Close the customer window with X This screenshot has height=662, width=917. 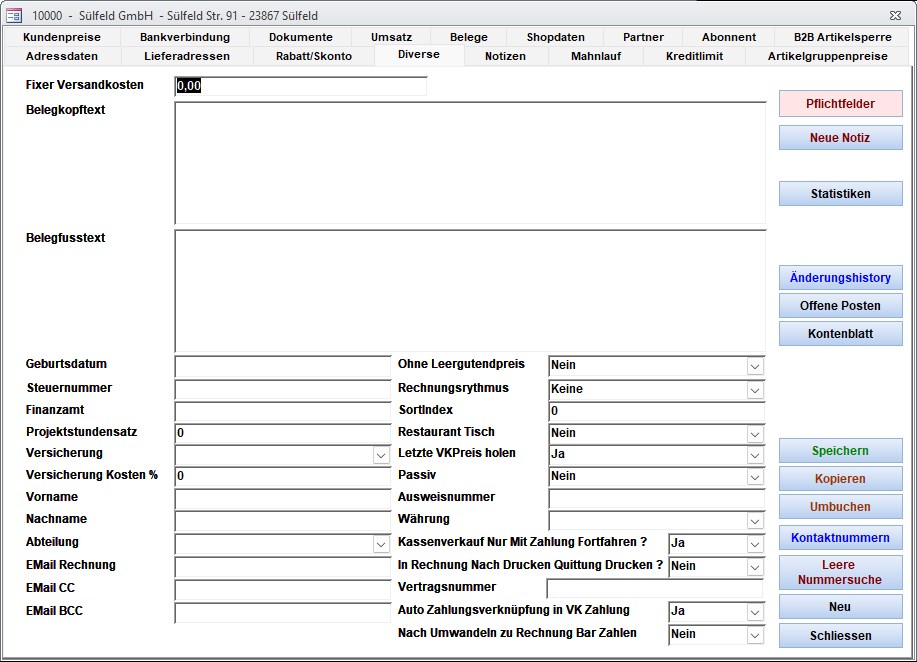coord(893,15)
